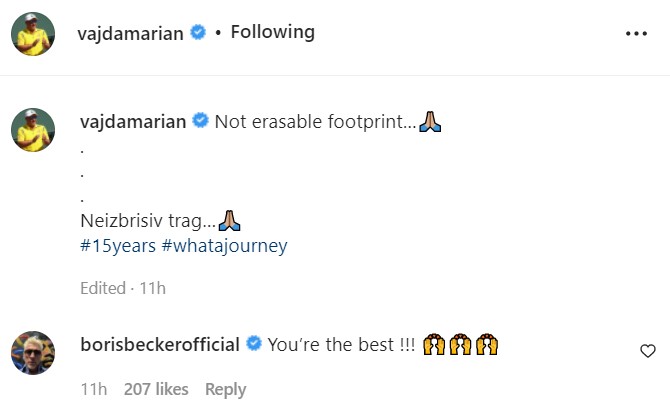
Task: Click verified badge next to header username
Action: click(199, 33)
